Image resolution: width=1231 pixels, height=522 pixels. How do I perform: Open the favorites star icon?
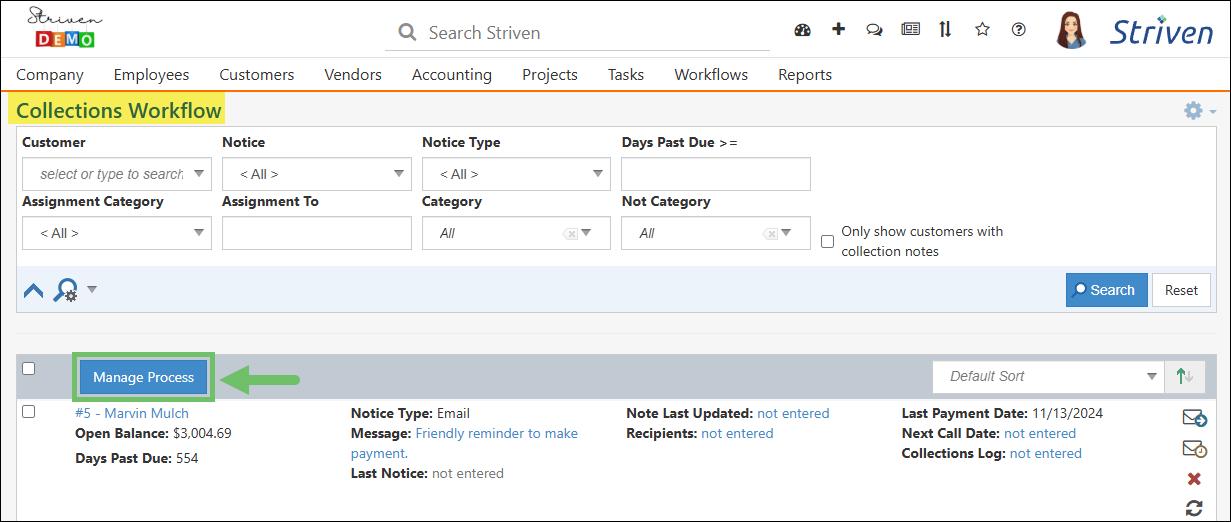pos(982,29)
